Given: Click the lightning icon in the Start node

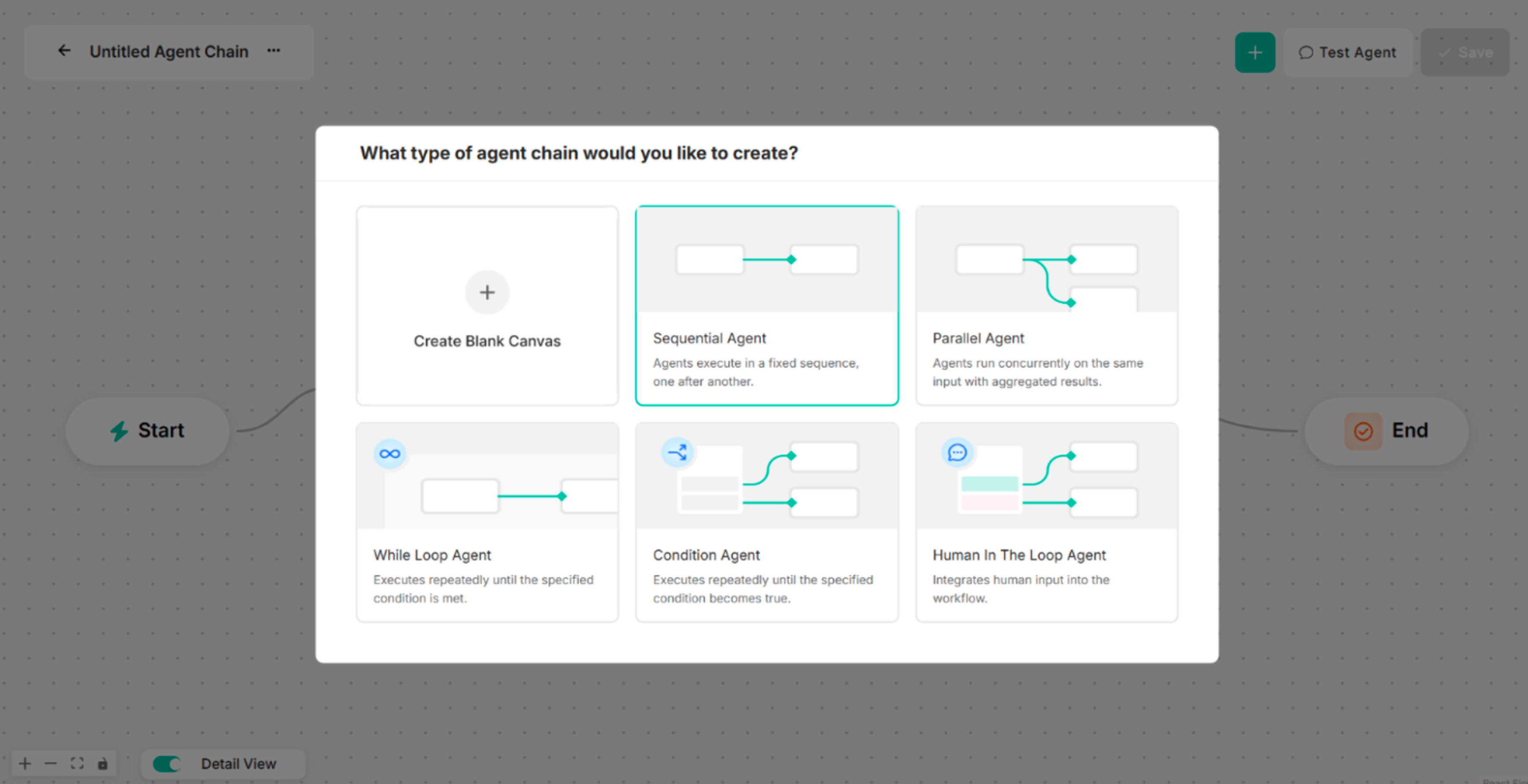Looking at the screenshot, I should point(119,430).
